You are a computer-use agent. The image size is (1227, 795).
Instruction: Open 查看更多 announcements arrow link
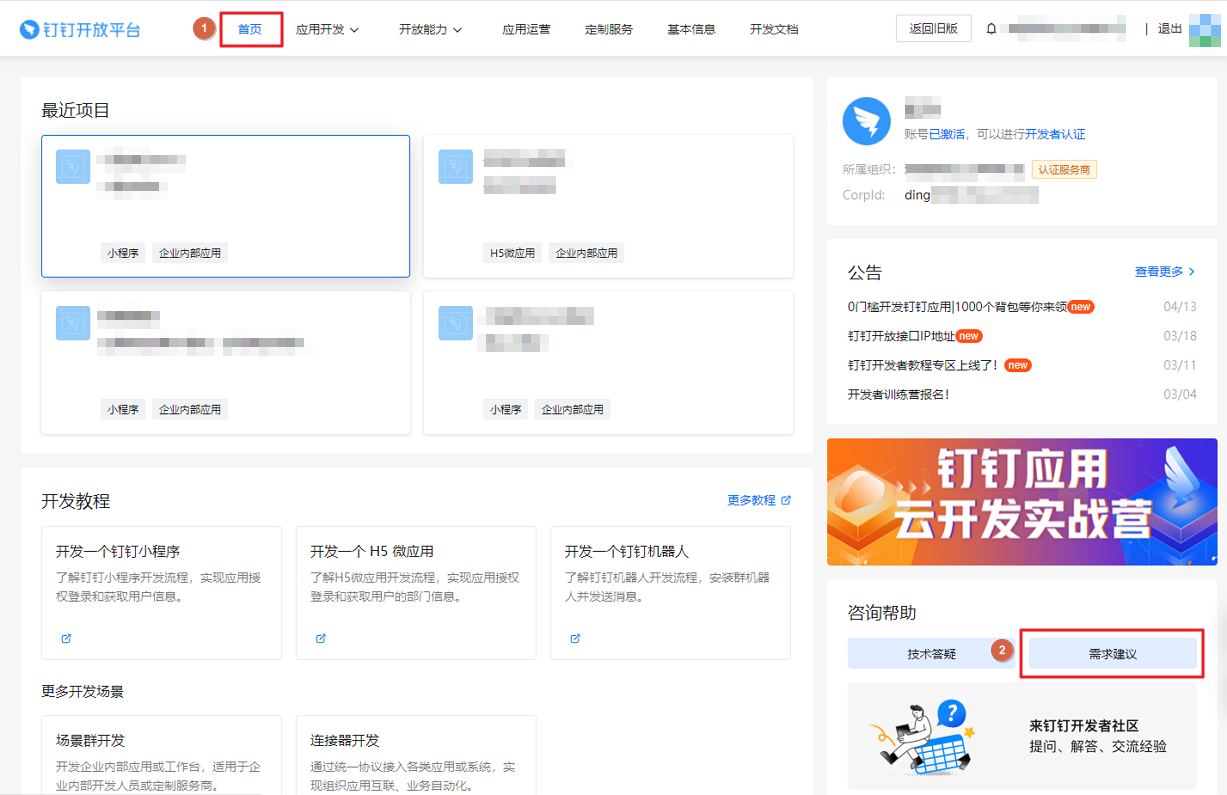point(1164,272)
